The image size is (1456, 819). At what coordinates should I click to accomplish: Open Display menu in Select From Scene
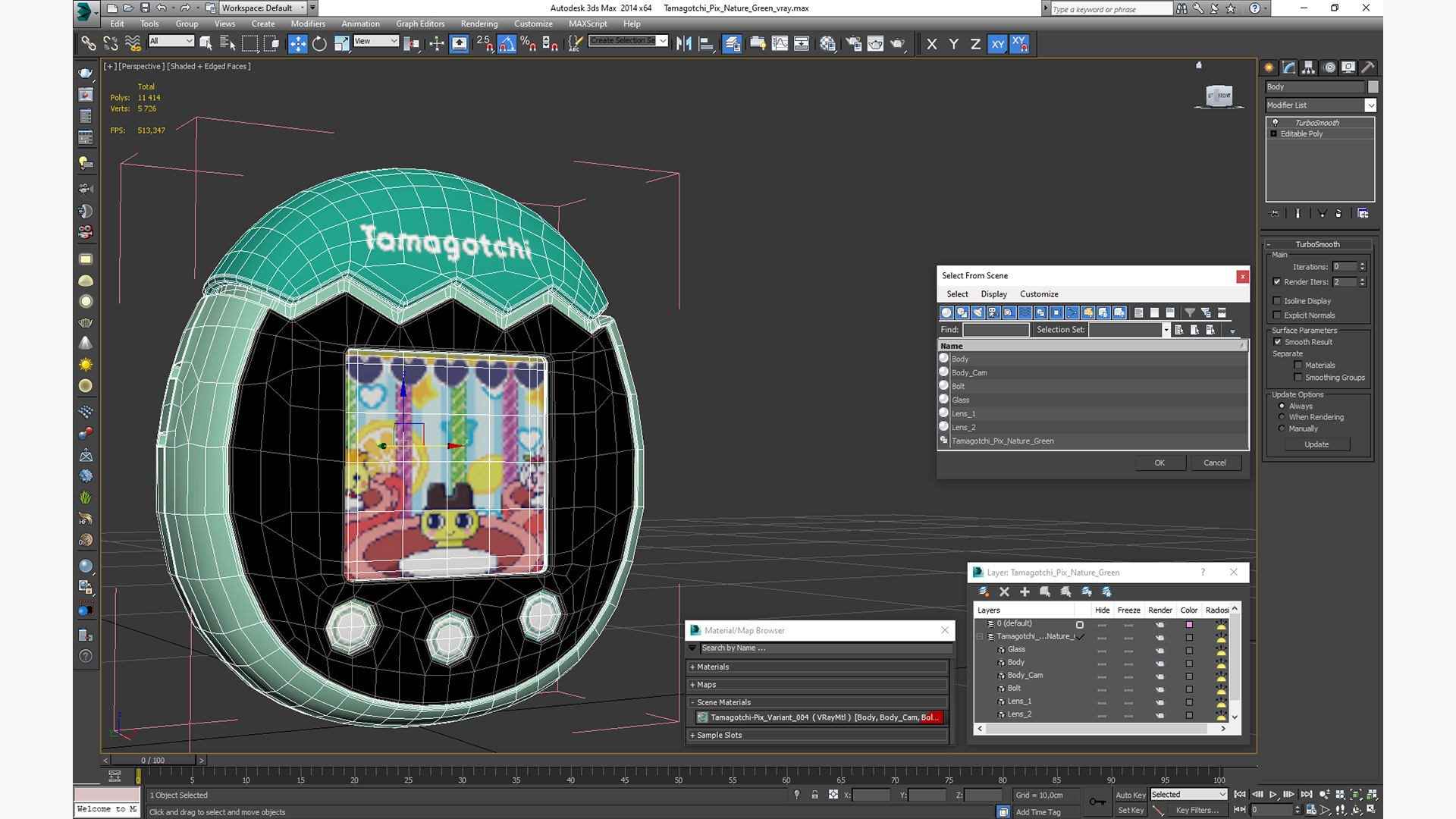(x=993, y=294)
